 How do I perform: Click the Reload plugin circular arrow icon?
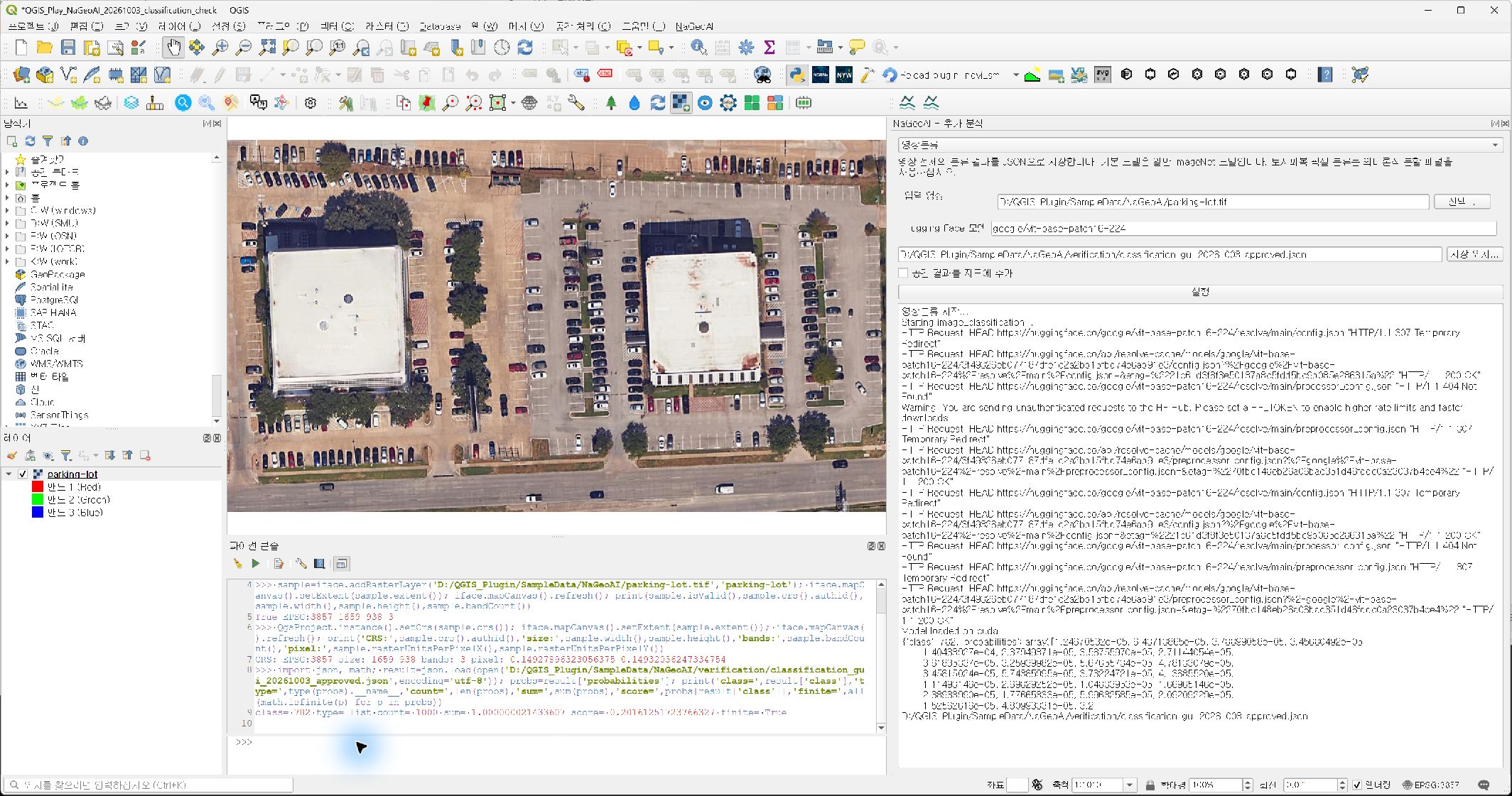click(890, 75)
